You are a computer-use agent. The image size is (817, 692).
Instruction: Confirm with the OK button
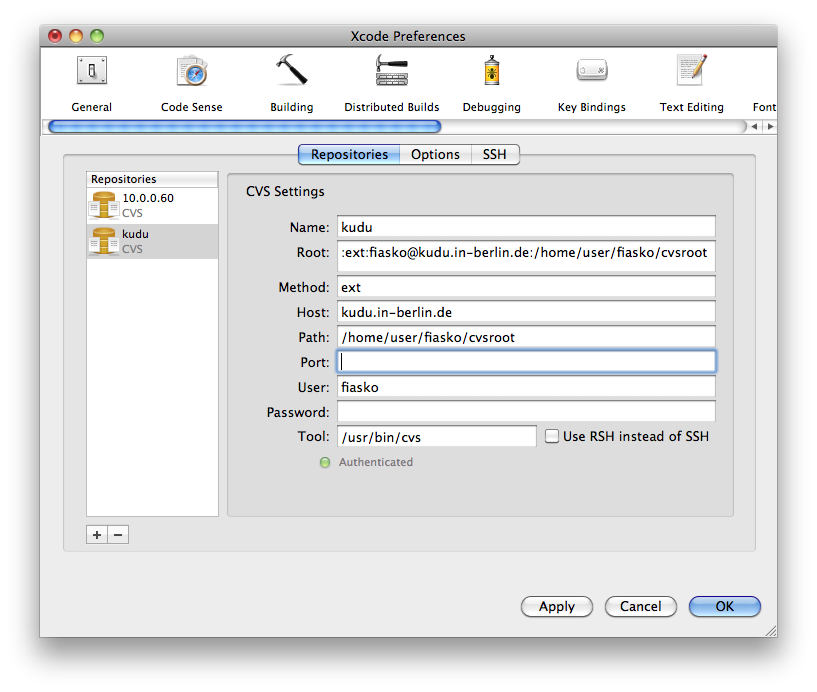(724, 606)
